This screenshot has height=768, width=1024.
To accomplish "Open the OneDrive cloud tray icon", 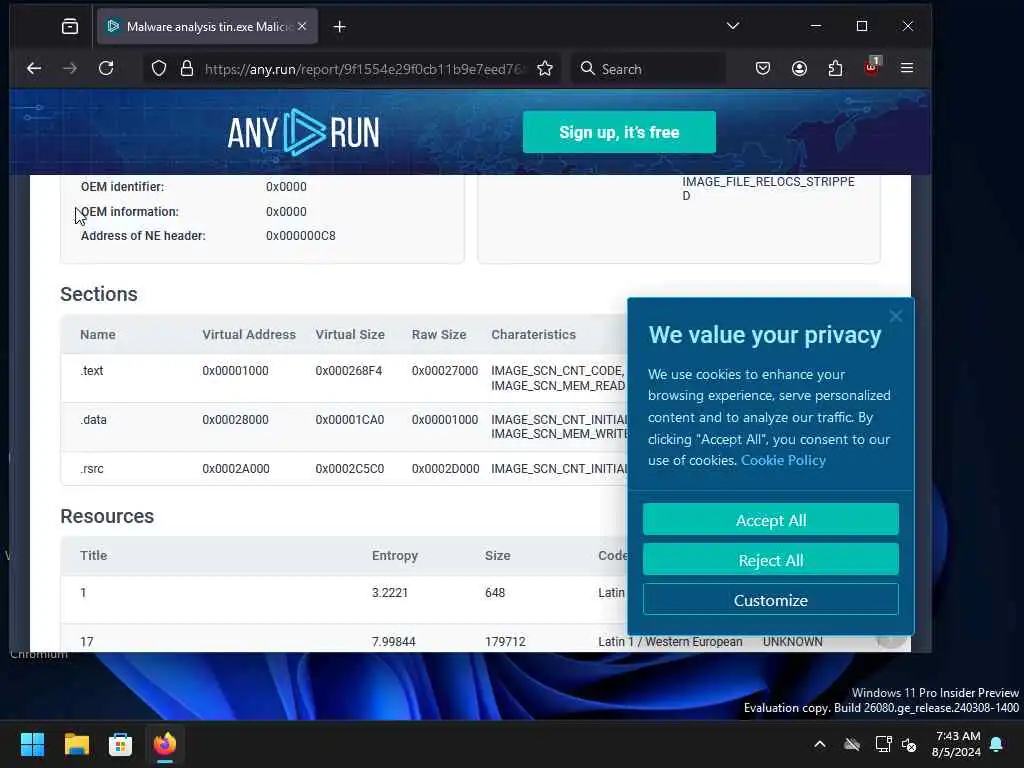I will [x=852, y=744].
